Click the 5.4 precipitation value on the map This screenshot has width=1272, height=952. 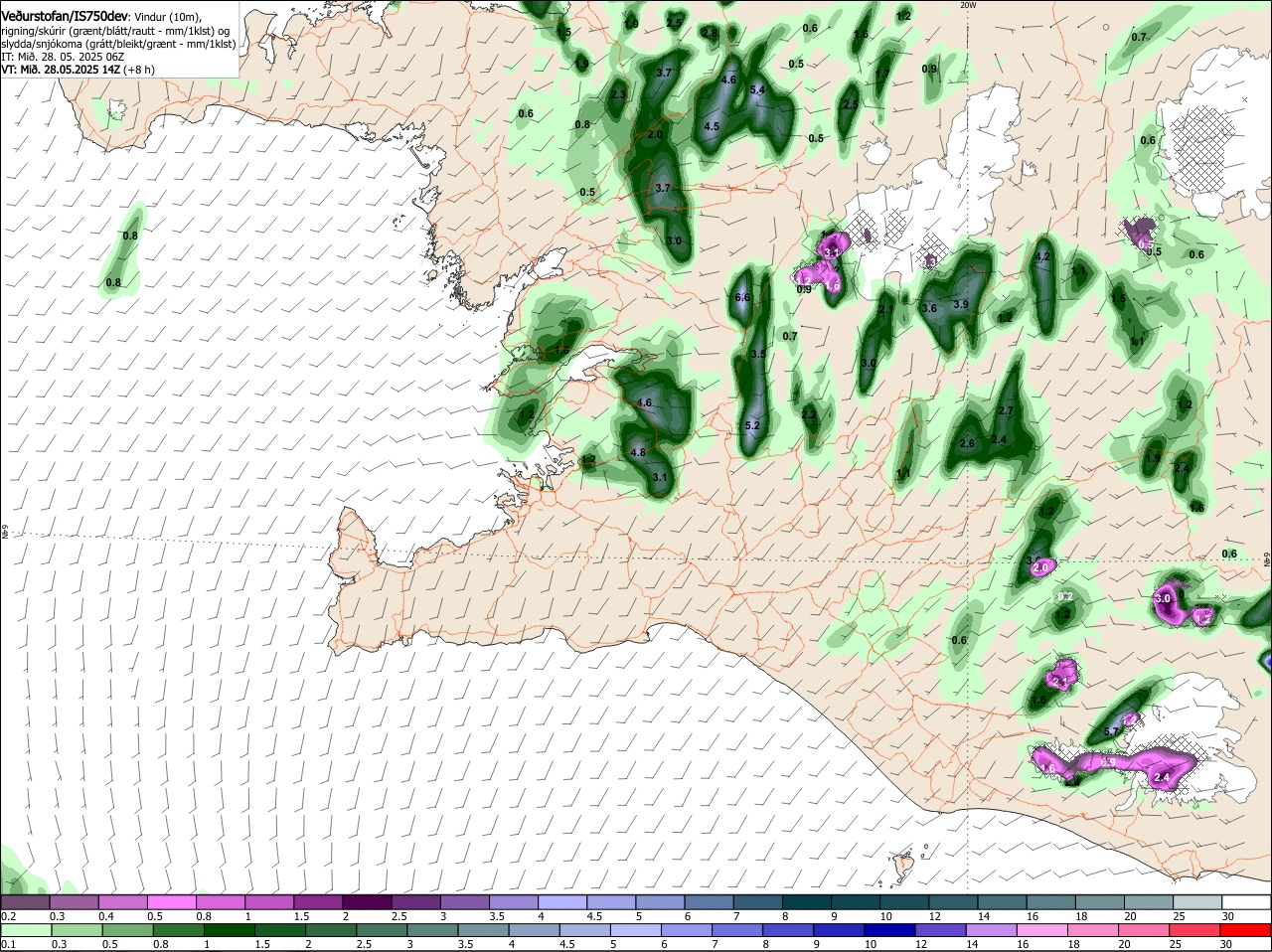point(757,90)
